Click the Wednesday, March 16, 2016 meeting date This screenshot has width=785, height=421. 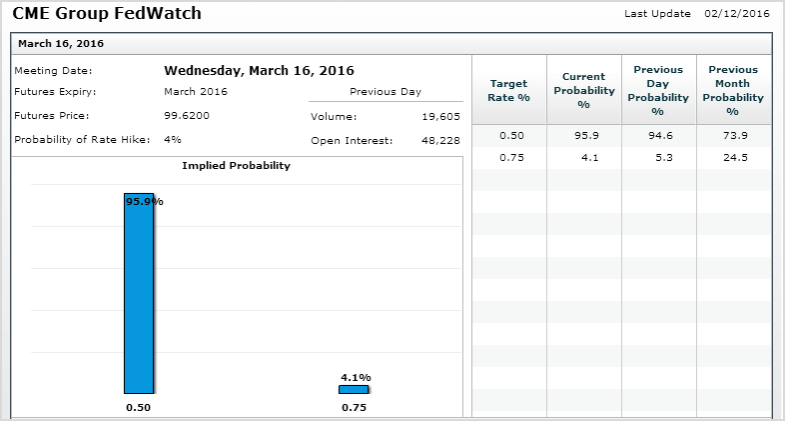coord(259,71)
